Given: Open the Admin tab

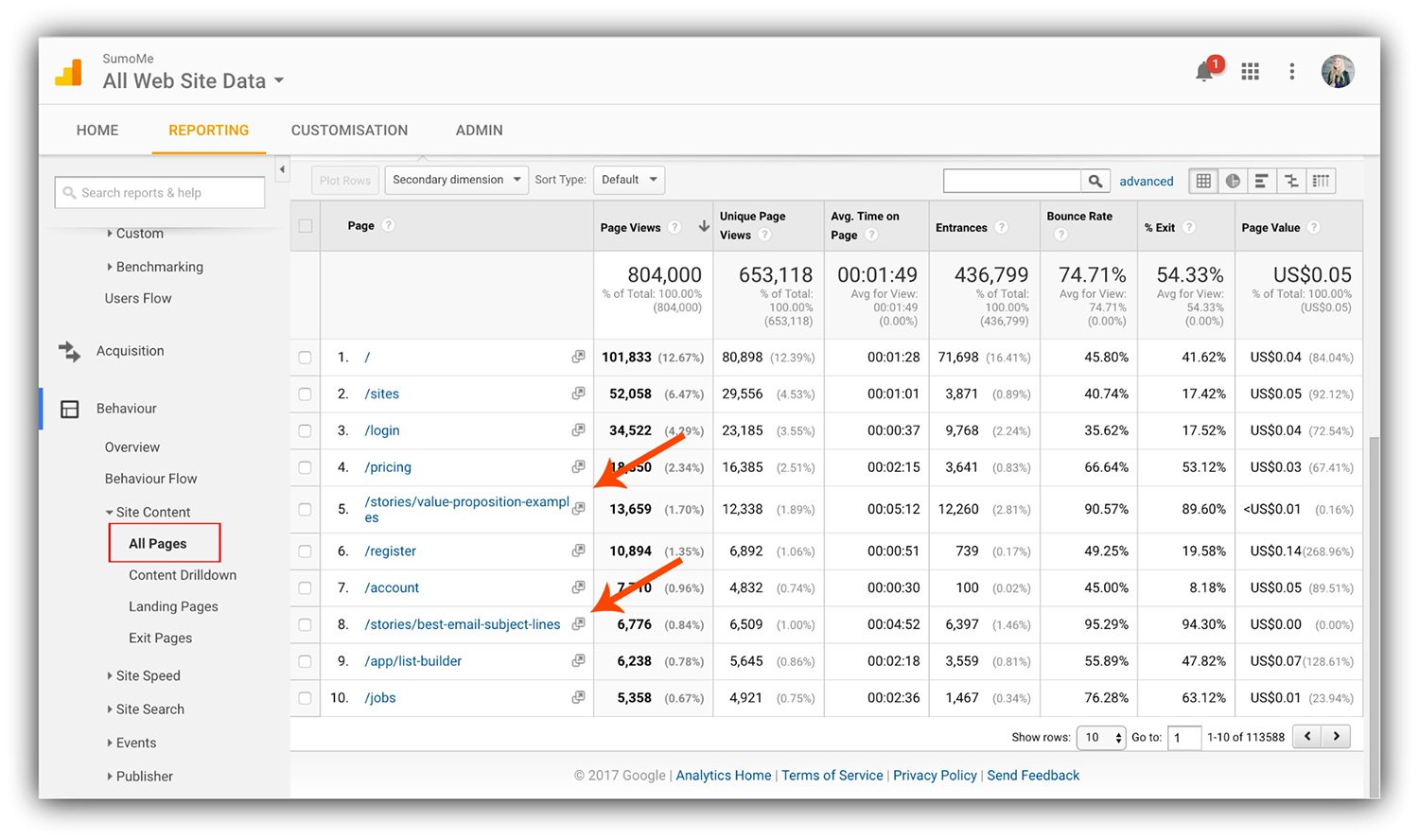Looking at the screenshot, I should click(x=479, y=130).
